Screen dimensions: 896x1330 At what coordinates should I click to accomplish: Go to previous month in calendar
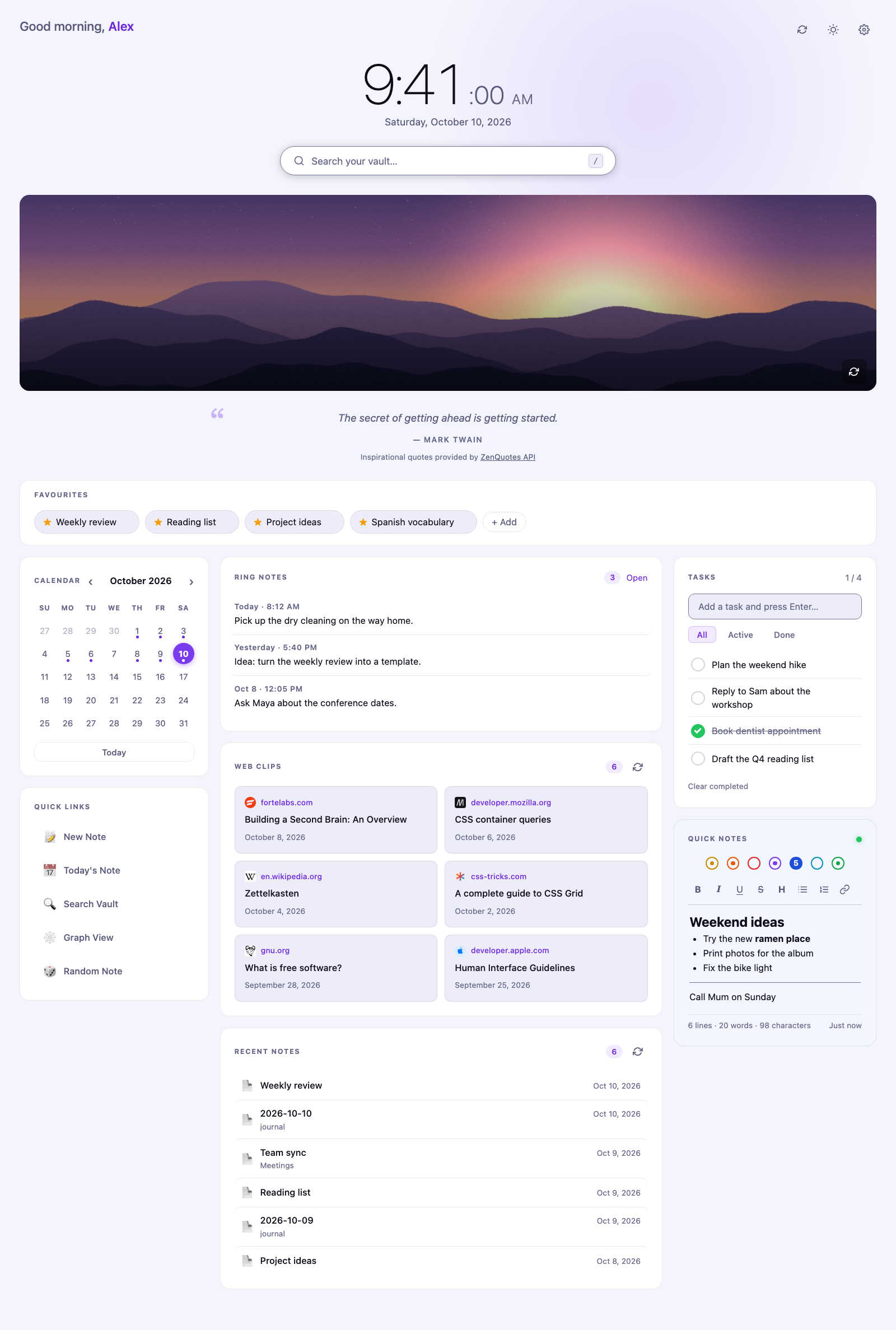91,582
